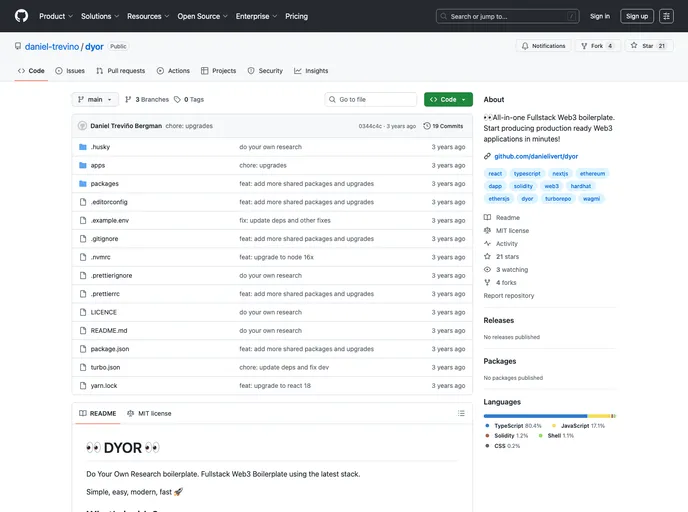Click the Solidity language color dot
688x512 pixels.
coord(487,436)
